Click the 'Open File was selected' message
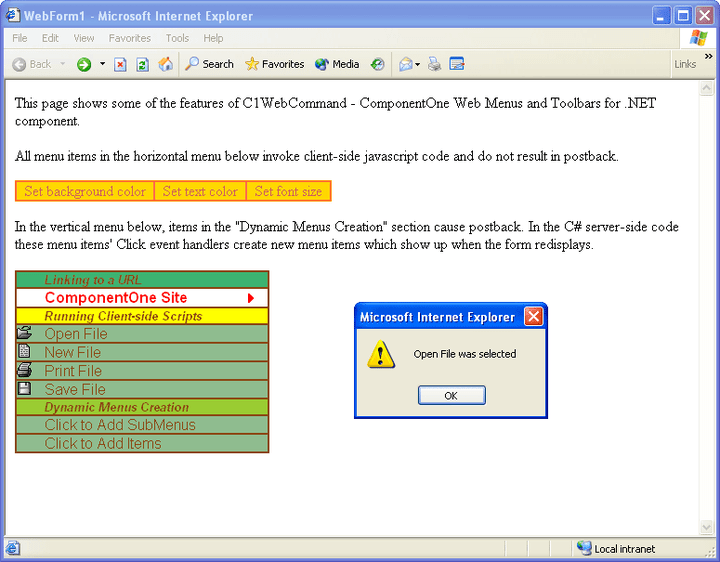 point(465,354)
